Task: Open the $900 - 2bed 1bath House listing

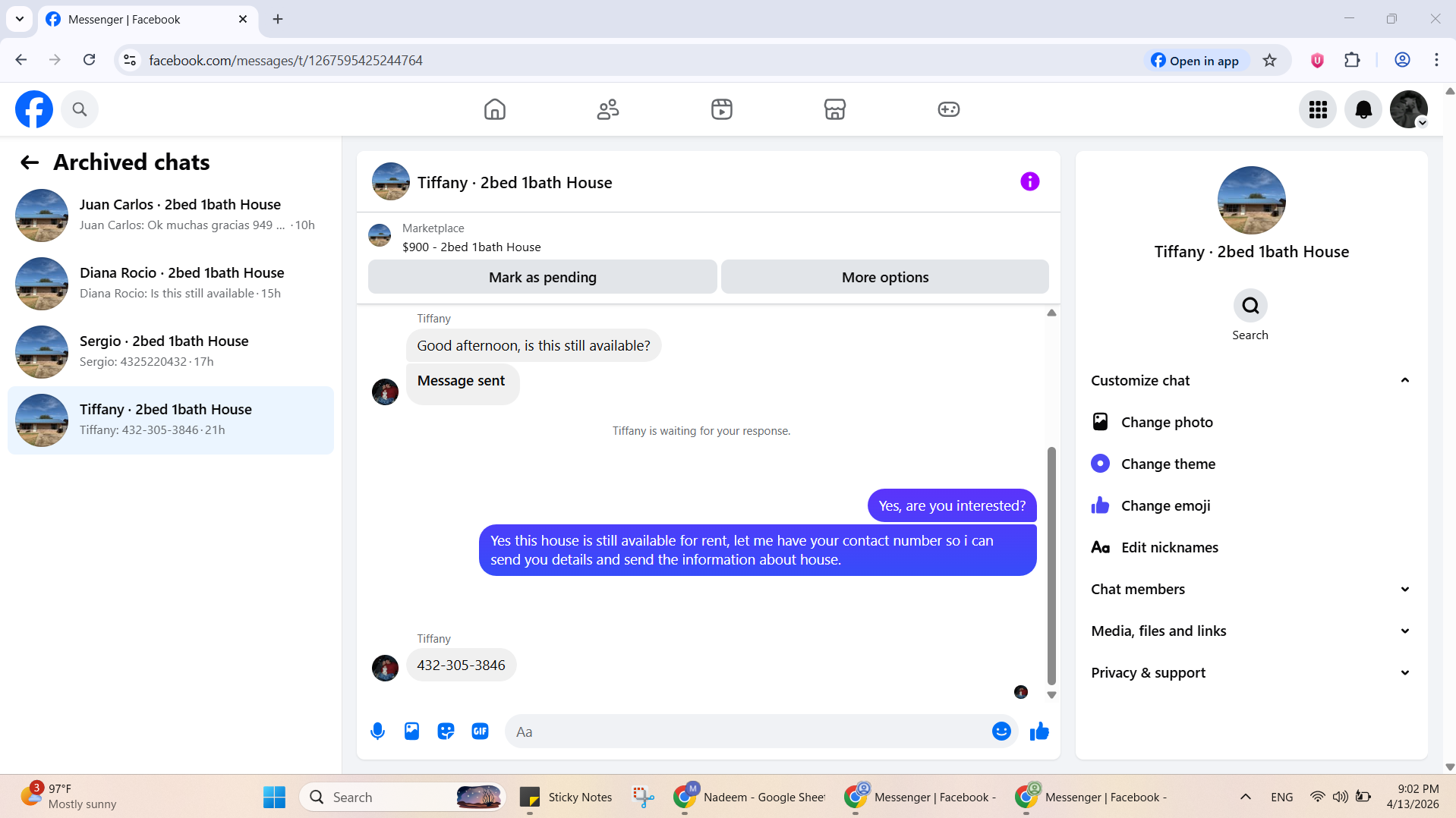Action: [471, 247]
